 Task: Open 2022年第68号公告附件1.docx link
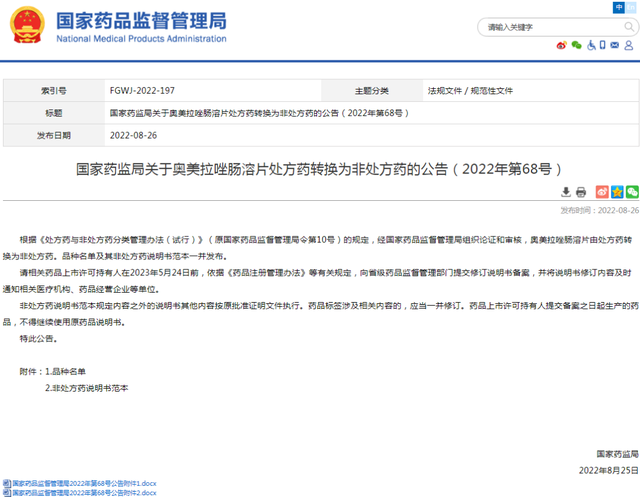click(x=84, y=484)
